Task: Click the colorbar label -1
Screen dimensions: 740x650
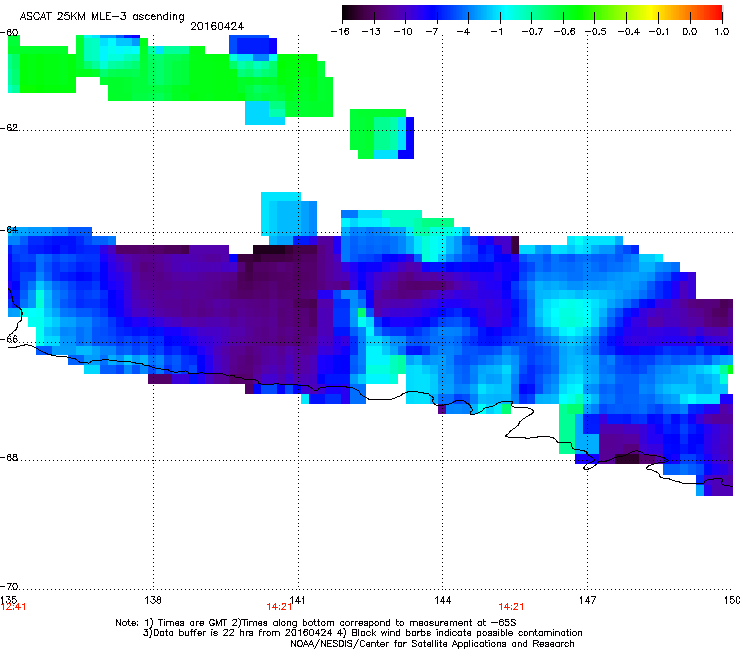Action: click(x=496, y=32)
